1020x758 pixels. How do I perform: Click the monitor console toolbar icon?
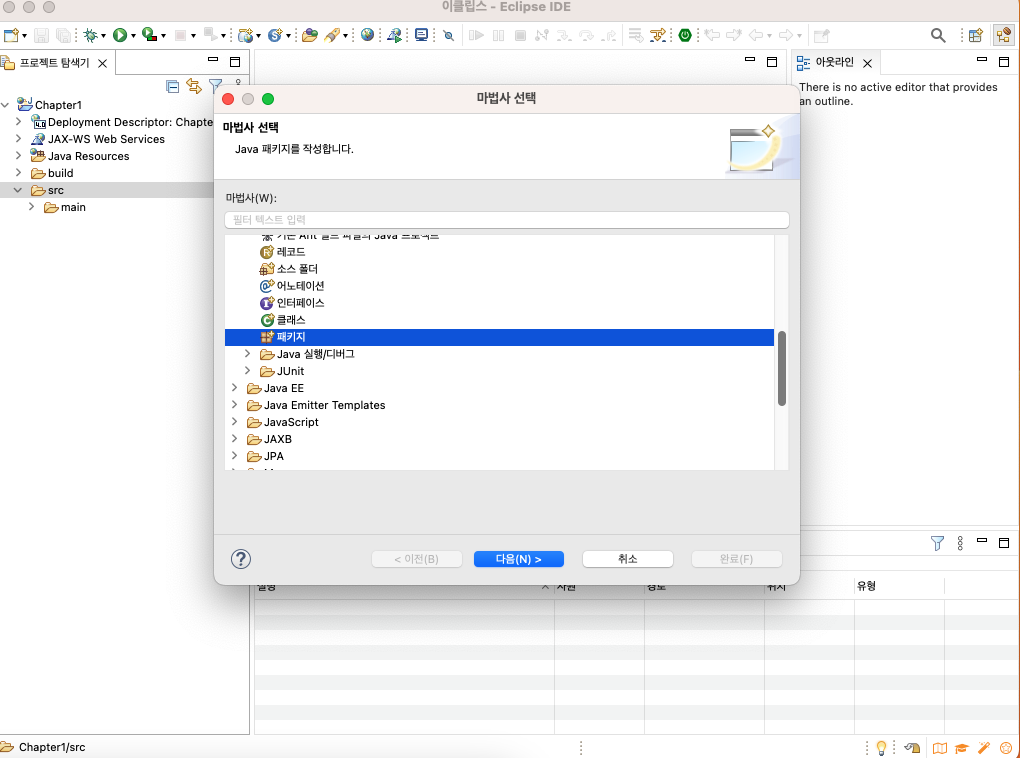[x=422, y=35]
